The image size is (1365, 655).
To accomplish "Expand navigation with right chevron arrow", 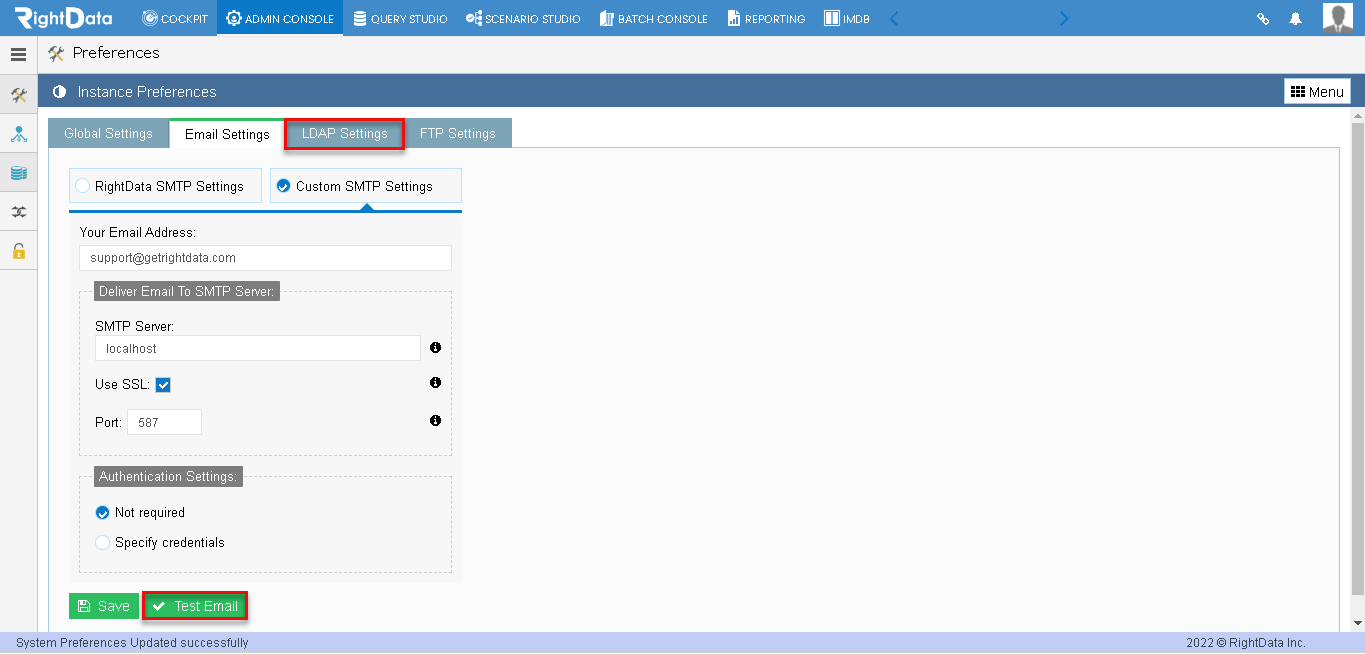I will [1064, 18].
